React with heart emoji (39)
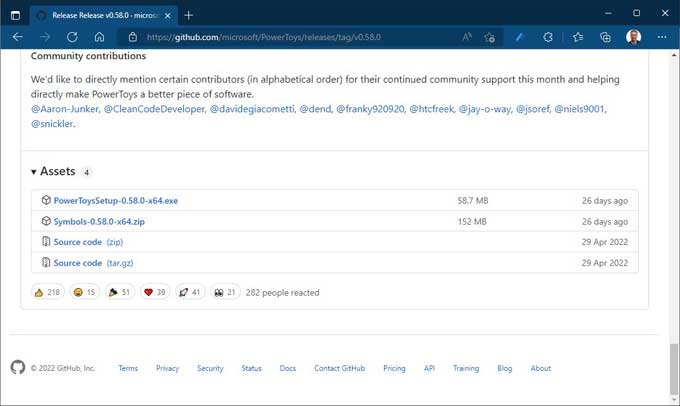This screenshot has height=406, width=680. (155, 292)
